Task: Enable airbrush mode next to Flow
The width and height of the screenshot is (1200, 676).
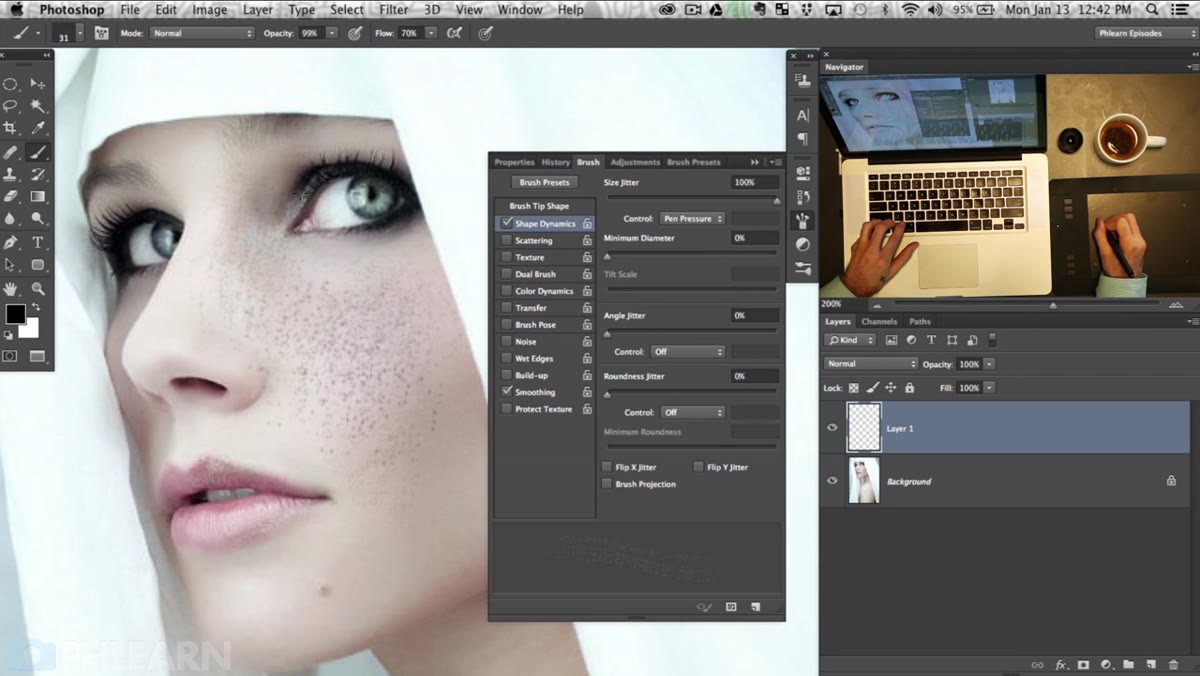Action: [455, 33]
